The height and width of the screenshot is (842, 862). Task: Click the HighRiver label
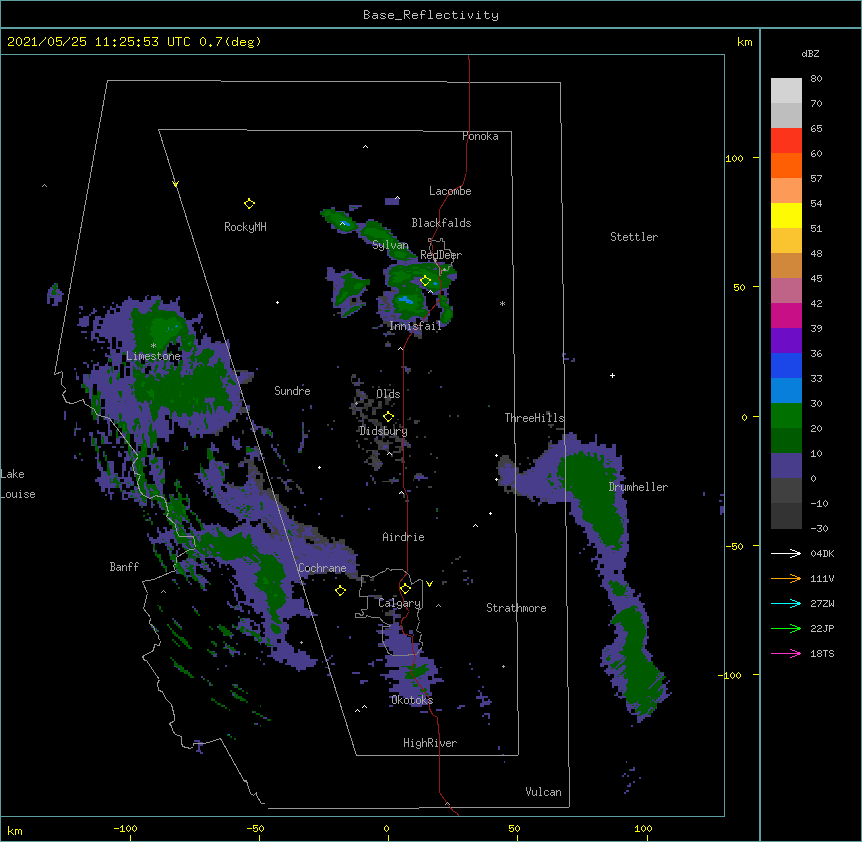pos(430,743)
